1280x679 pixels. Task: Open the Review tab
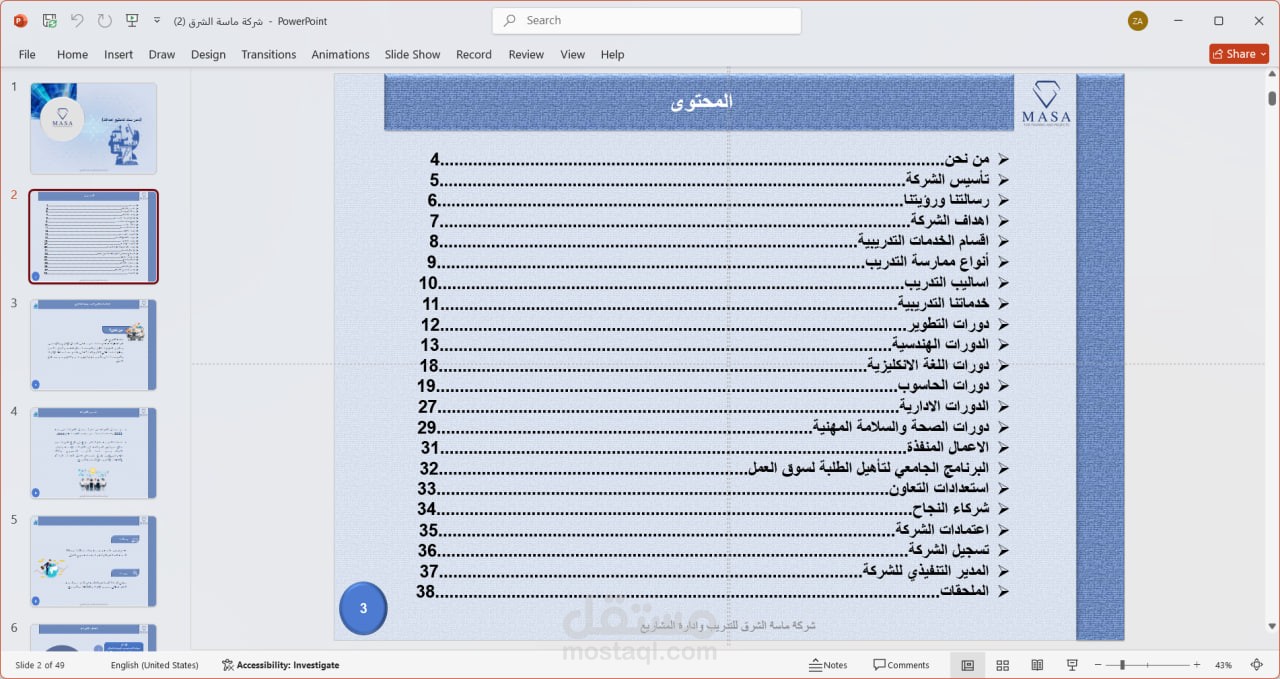[526, 54]
